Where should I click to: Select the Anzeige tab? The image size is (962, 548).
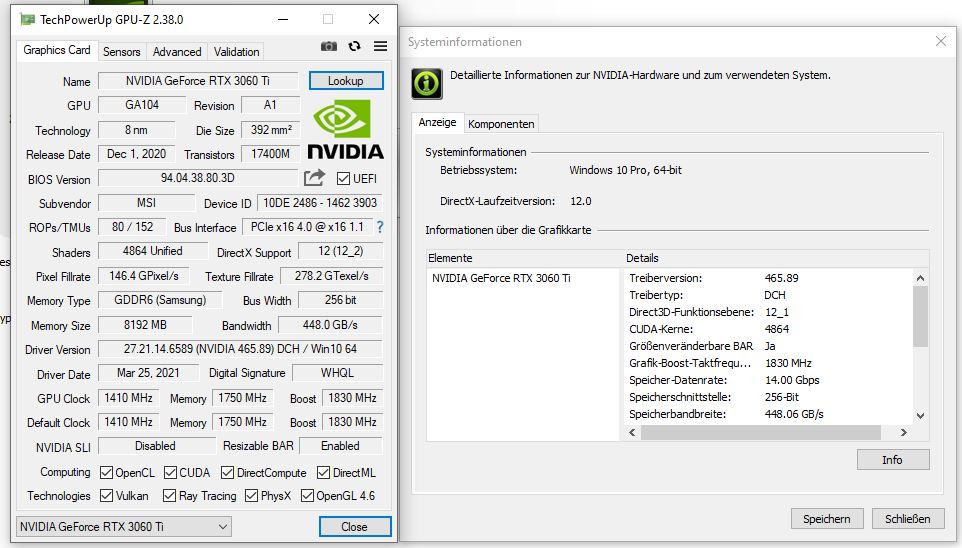click(437, 122)
